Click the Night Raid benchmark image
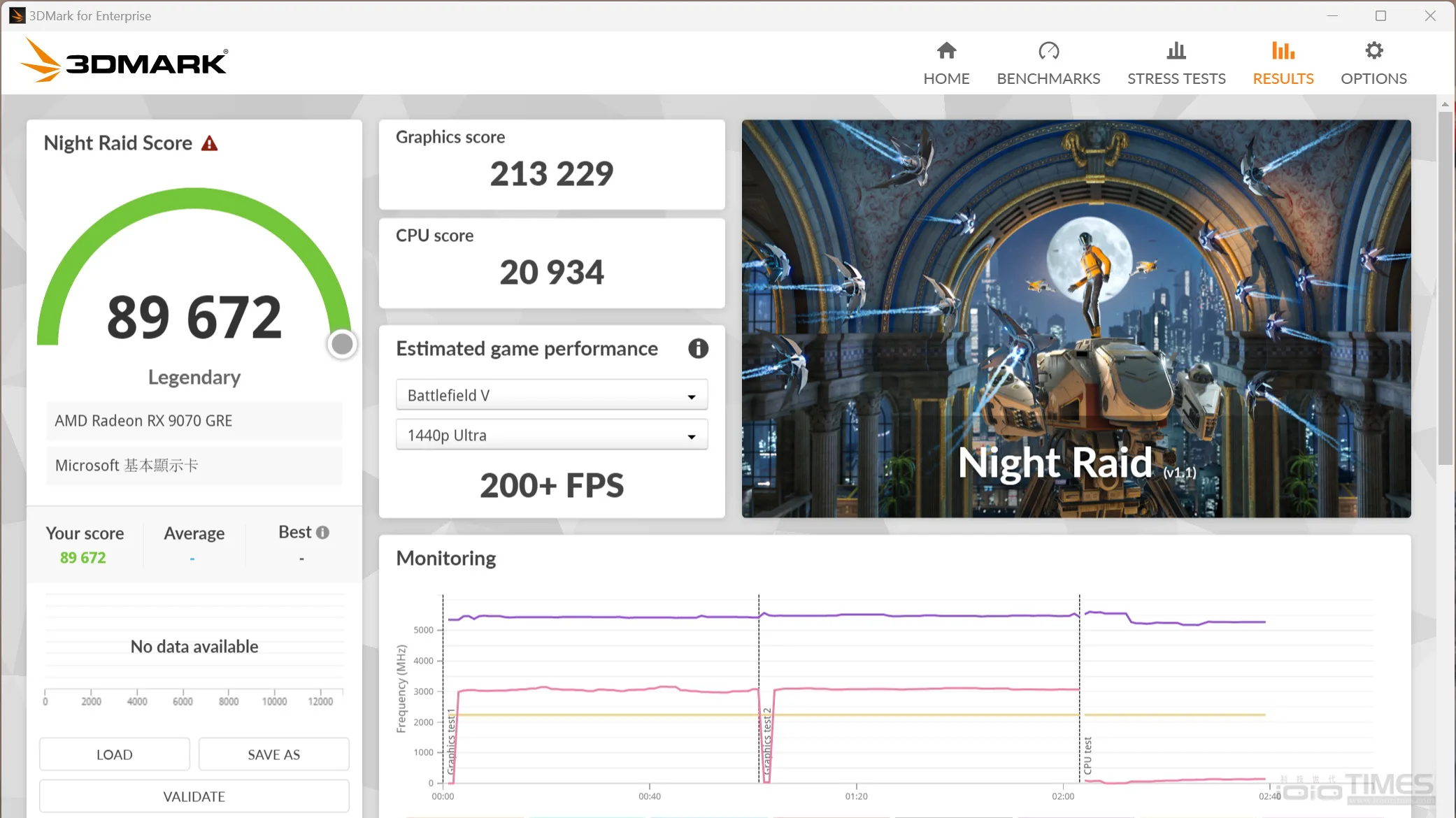The image size is (1456, 818). click(x=1076, y=319)
